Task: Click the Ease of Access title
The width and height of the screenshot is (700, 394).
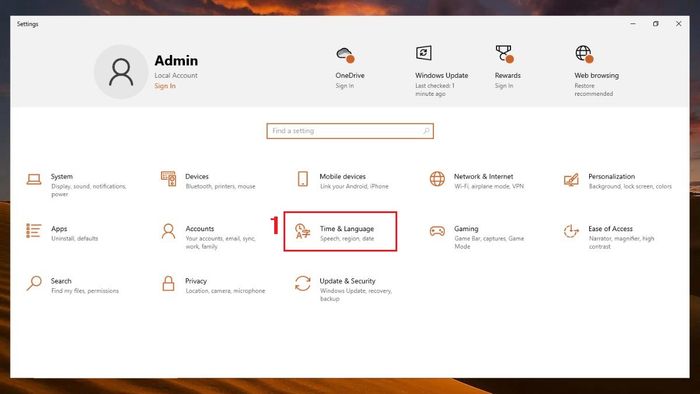Action: click(610, 228)
